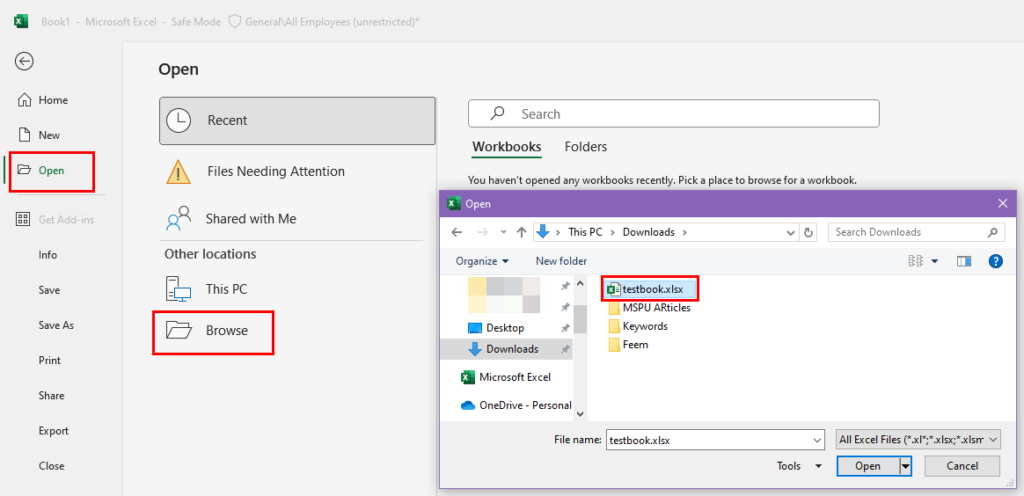Switch to the Folders tab
The width and height of the screenshot is (1024, 496).
pos(586,147)
